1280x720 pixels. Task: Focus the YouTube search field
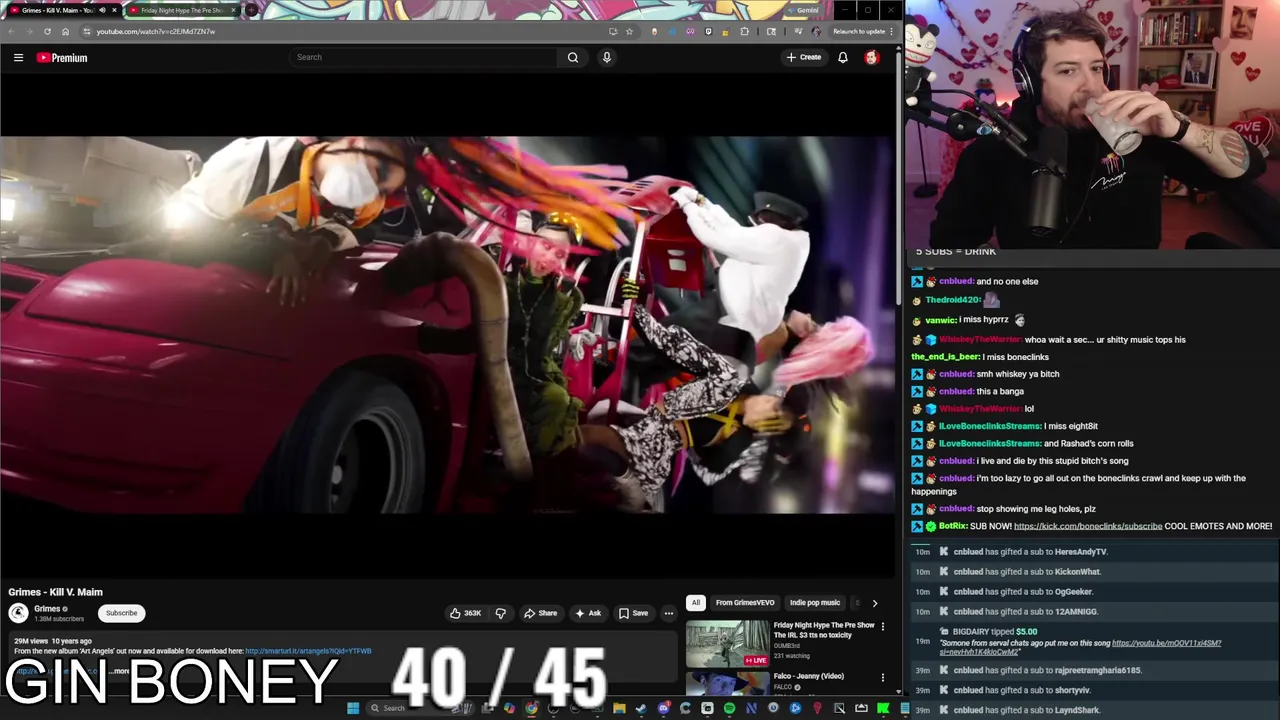pos(424,57)
